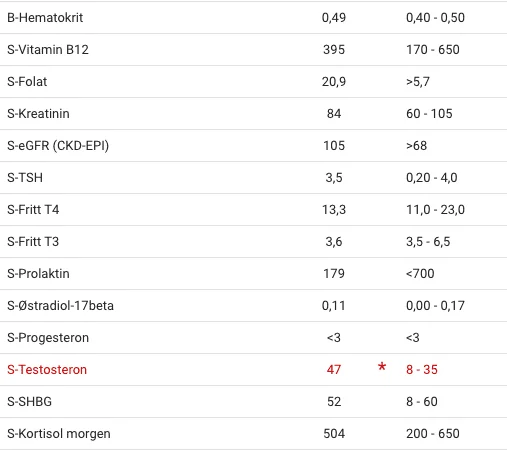This screenshot has width=507, height=463.
Task: Click the S-Fritt T4 value 13,3
Action: pos(334,210)
